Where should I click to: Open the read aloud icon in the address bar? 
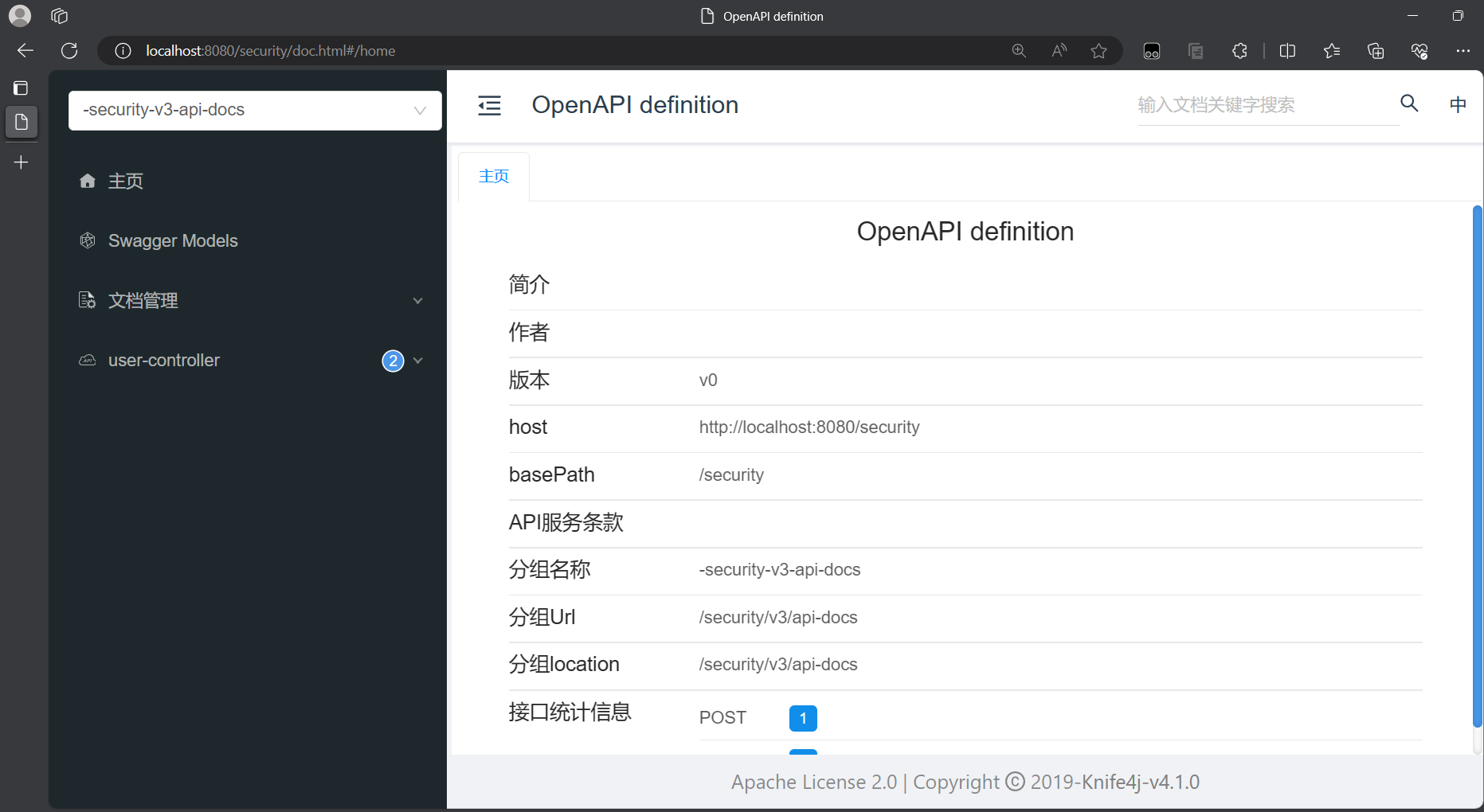coord(1059,51)
